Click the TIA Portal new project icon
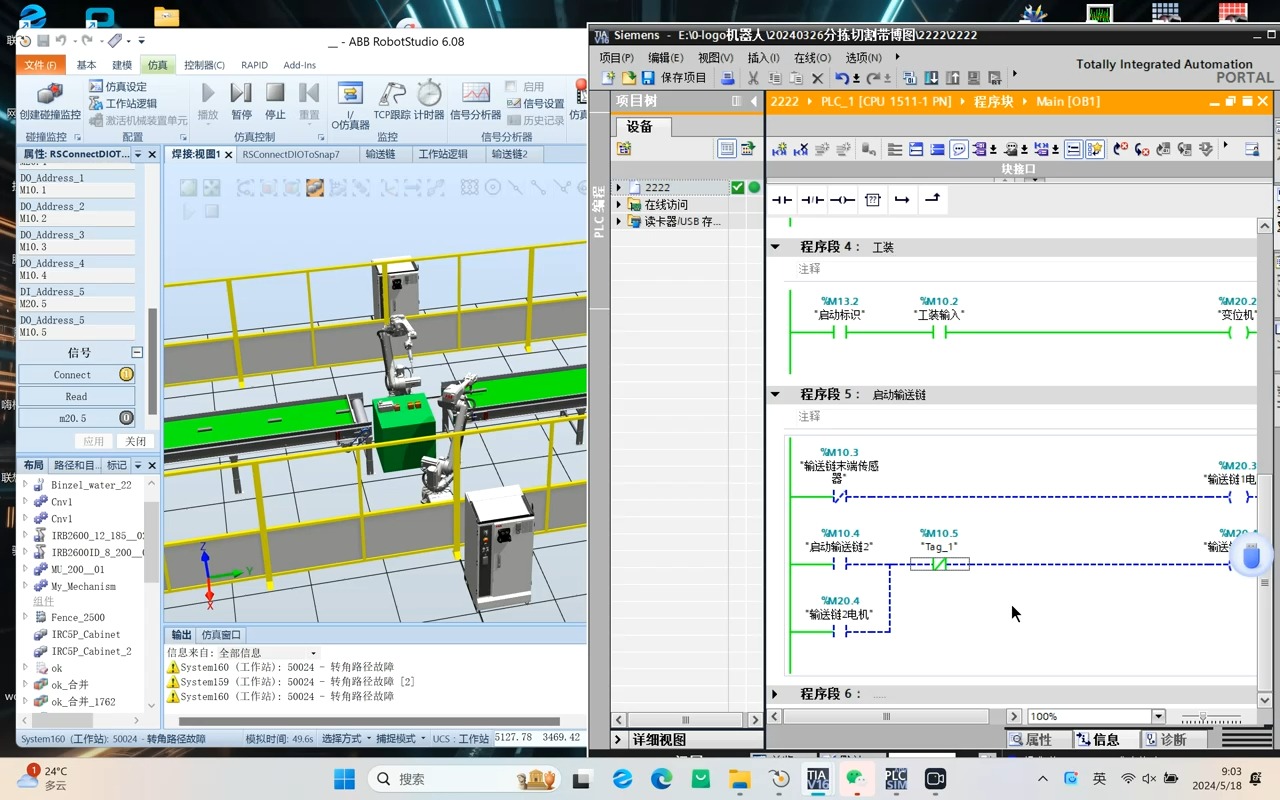1280x800 pixels. pyautogui.click(x=609, y=78)
